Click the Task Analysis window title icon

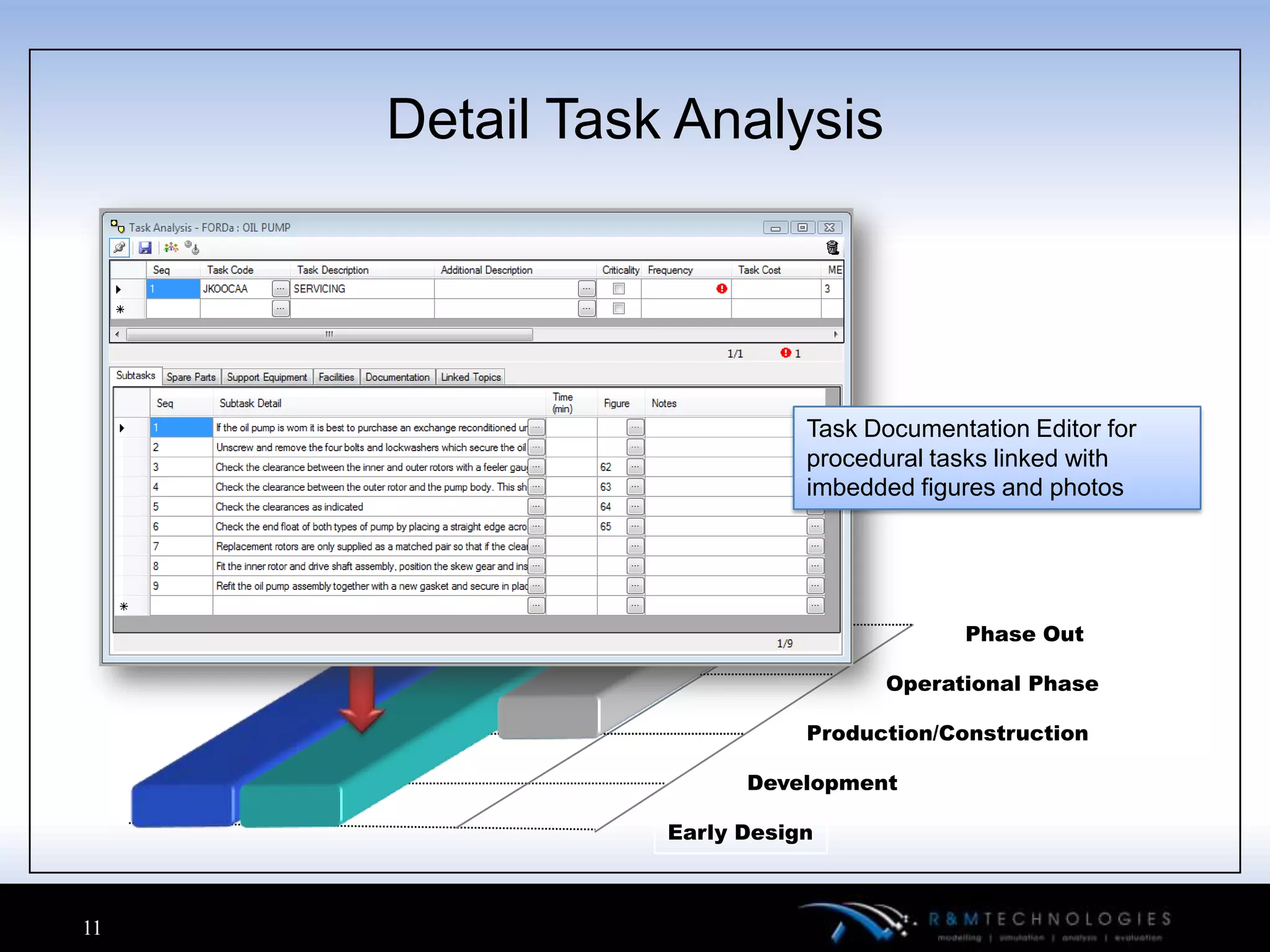tap(118, 227)
